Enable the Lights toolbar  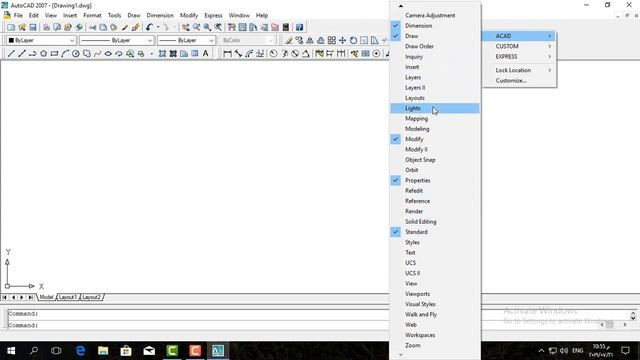point(435,108)
